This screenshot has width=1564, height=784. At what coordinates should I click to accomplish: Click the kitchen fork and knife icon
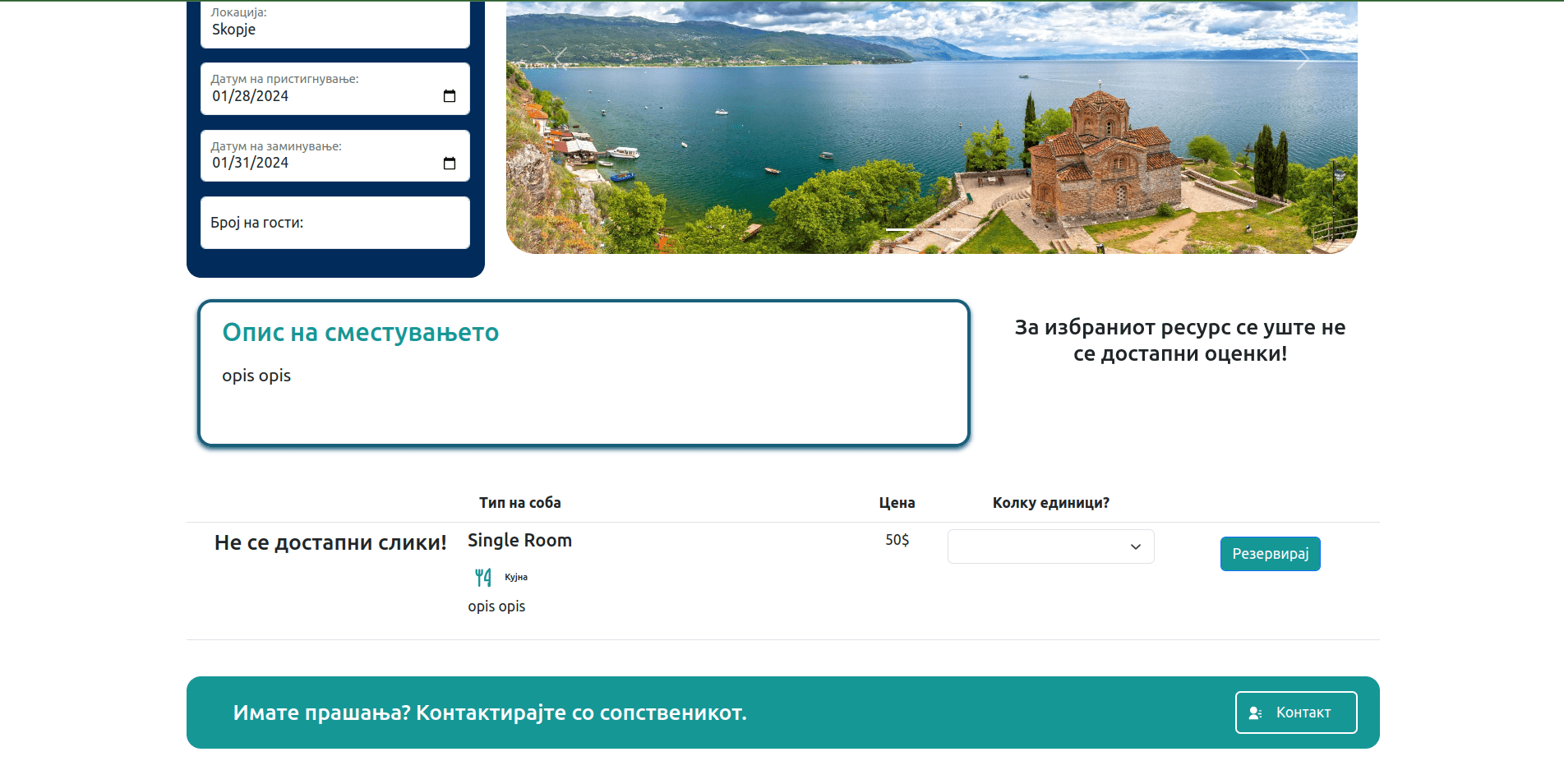(x=483, y=578)
